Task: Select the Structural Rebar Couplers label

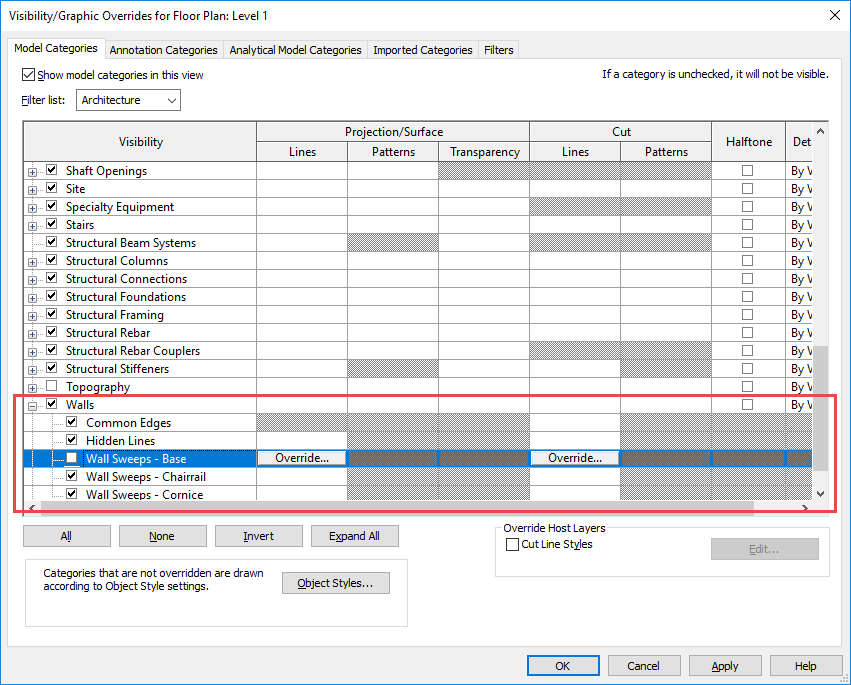Action: (133, 351)
